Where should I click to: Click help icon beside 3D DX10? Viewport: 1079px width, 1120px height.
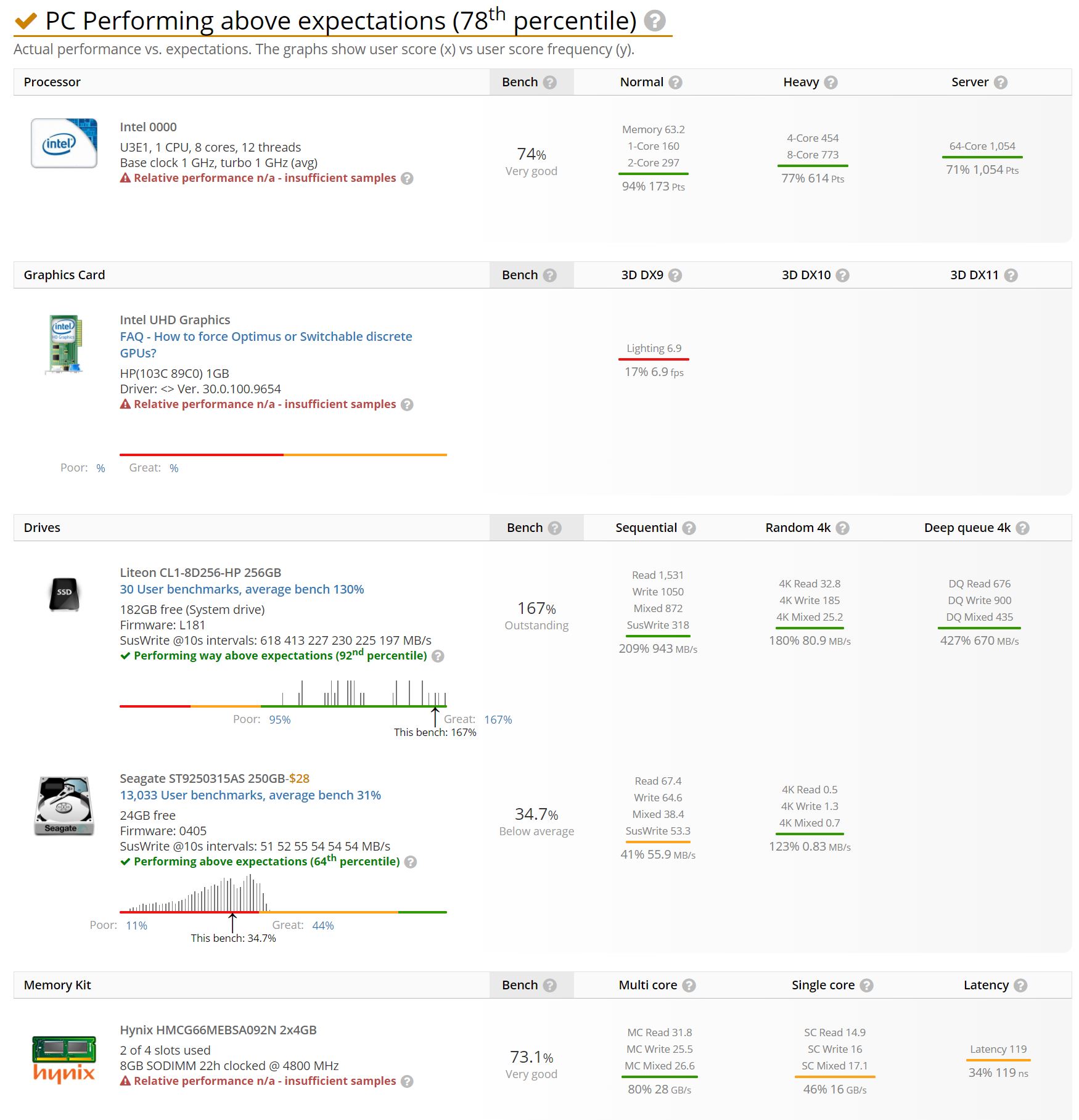[x=843, y=276]
